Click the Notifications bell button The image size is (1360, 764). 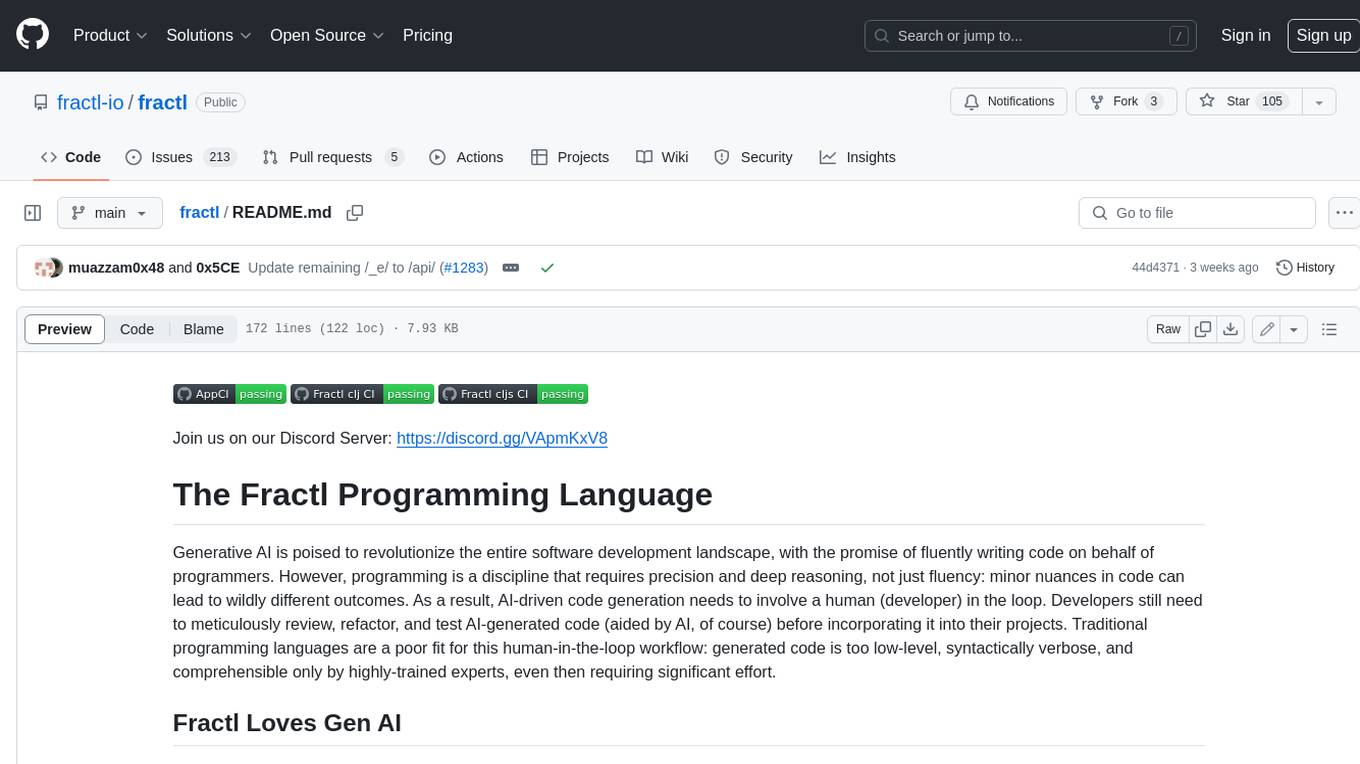click(1009, 102)
